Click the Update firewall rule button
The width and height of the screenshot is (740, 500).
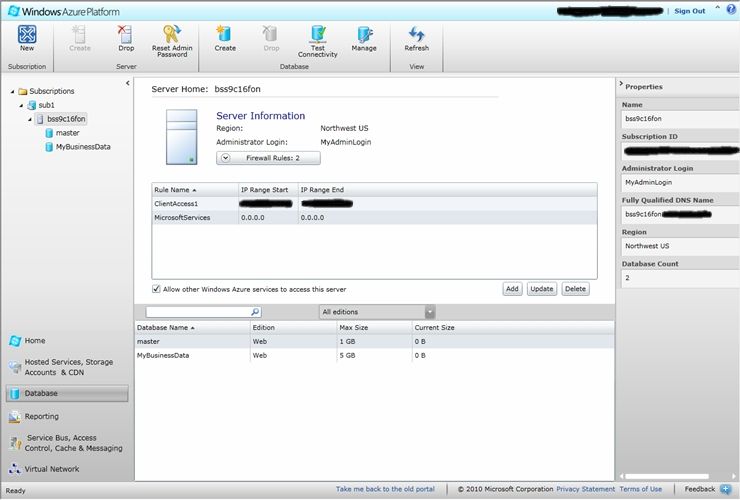pos(541,288)
